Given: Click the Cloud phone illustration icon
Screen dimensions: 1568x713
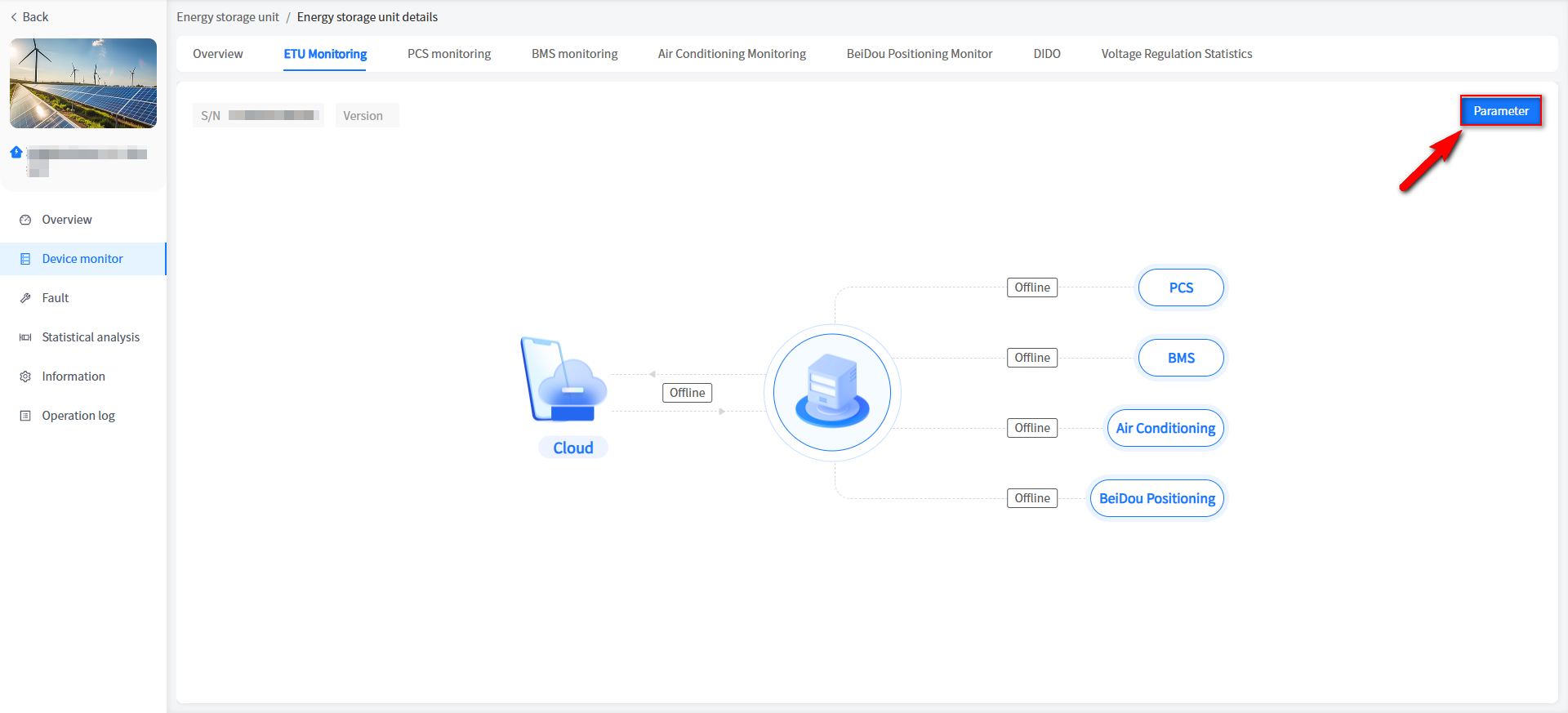Looking at the screenshot, I should pos(563,381).
